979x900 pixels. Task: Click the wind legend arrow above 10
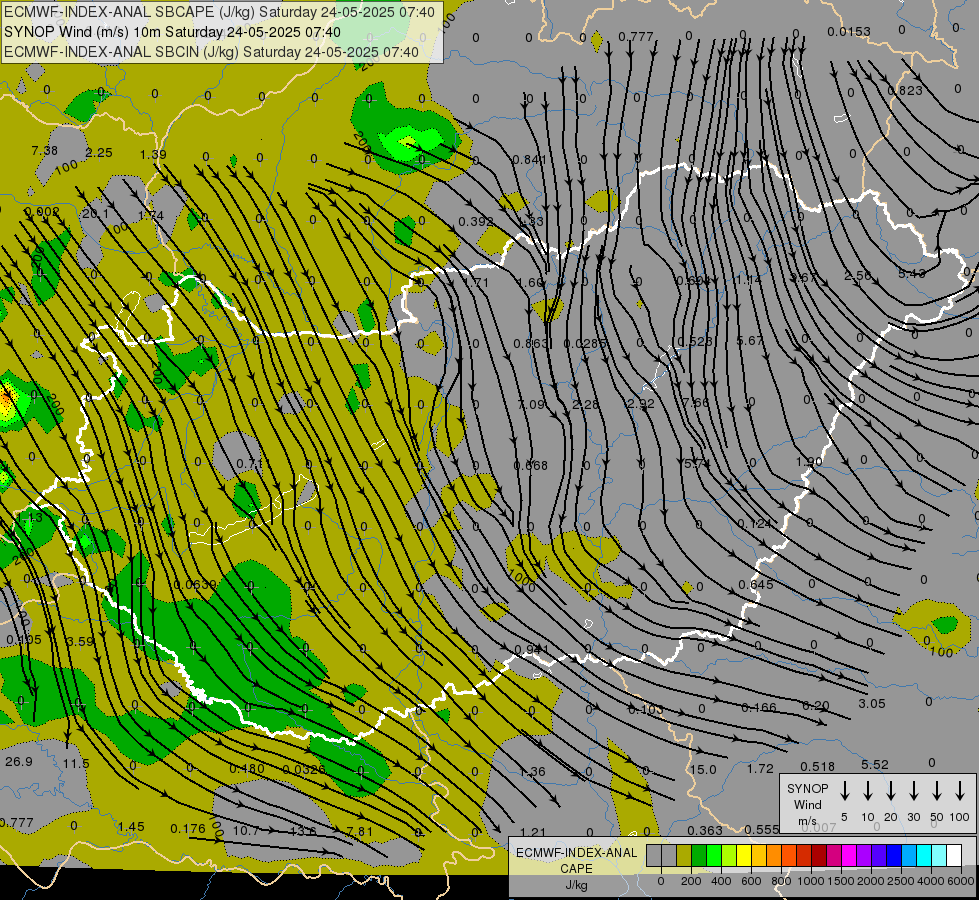(868, 791)
